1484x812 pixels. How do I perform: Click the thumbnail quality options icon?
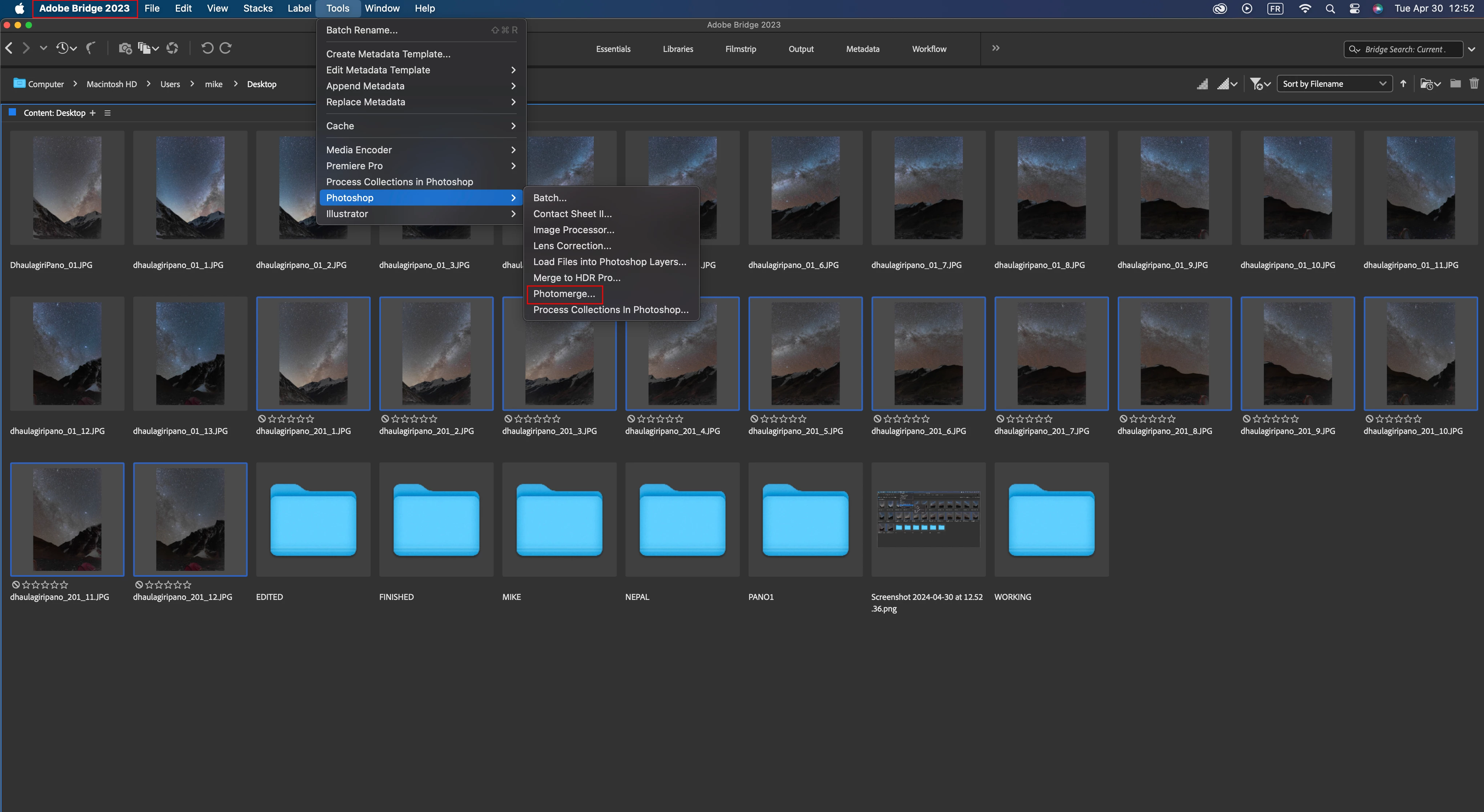coord(1226,84)
